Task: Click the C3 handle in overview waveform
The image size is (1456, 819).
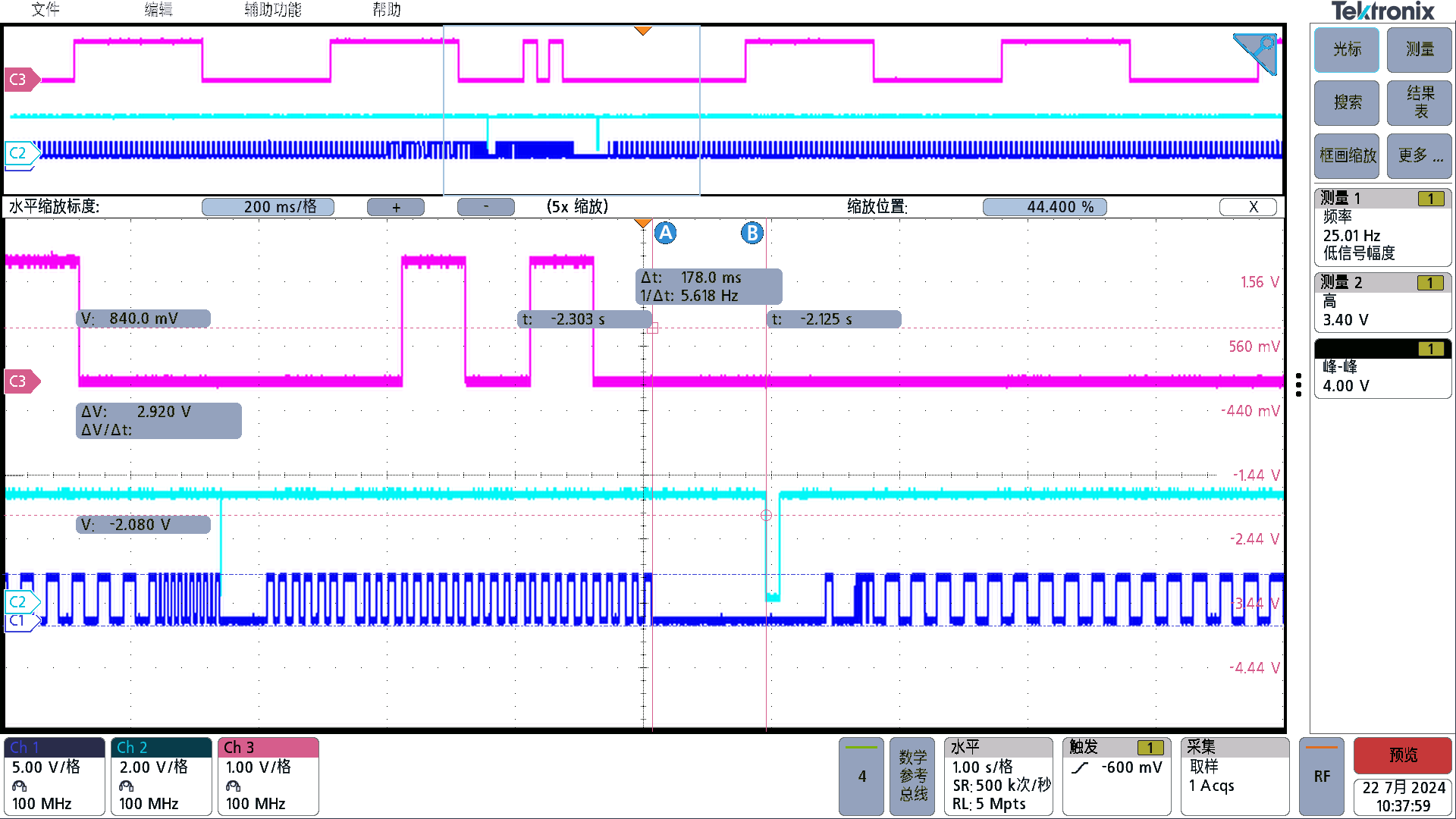Action: (x=21, y=80)
